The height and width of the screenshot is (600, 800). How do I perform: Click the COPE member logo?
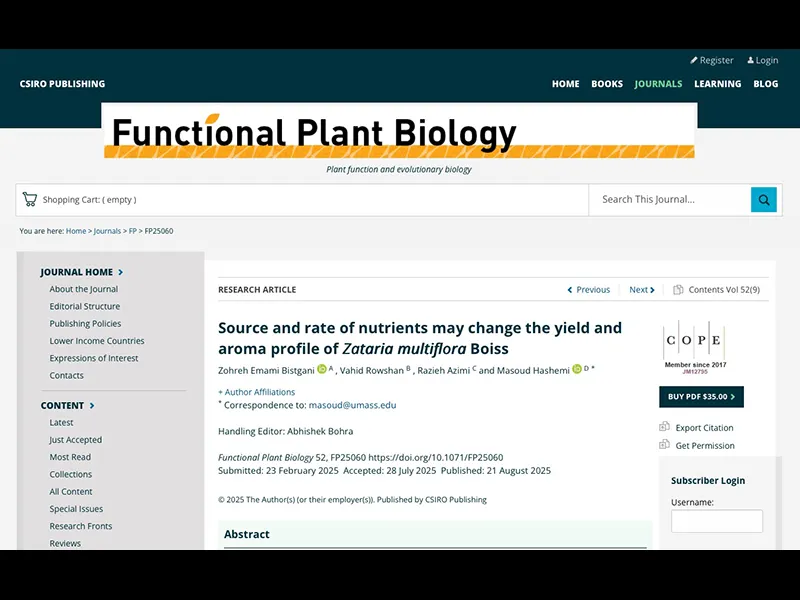[694, 343]
